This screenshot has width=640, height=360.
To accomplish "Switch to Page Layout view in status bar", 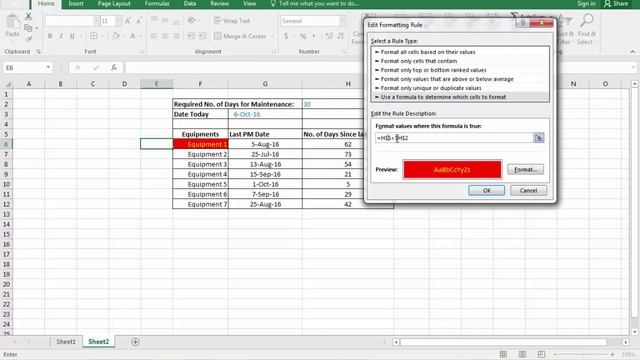I will point(522,354).
